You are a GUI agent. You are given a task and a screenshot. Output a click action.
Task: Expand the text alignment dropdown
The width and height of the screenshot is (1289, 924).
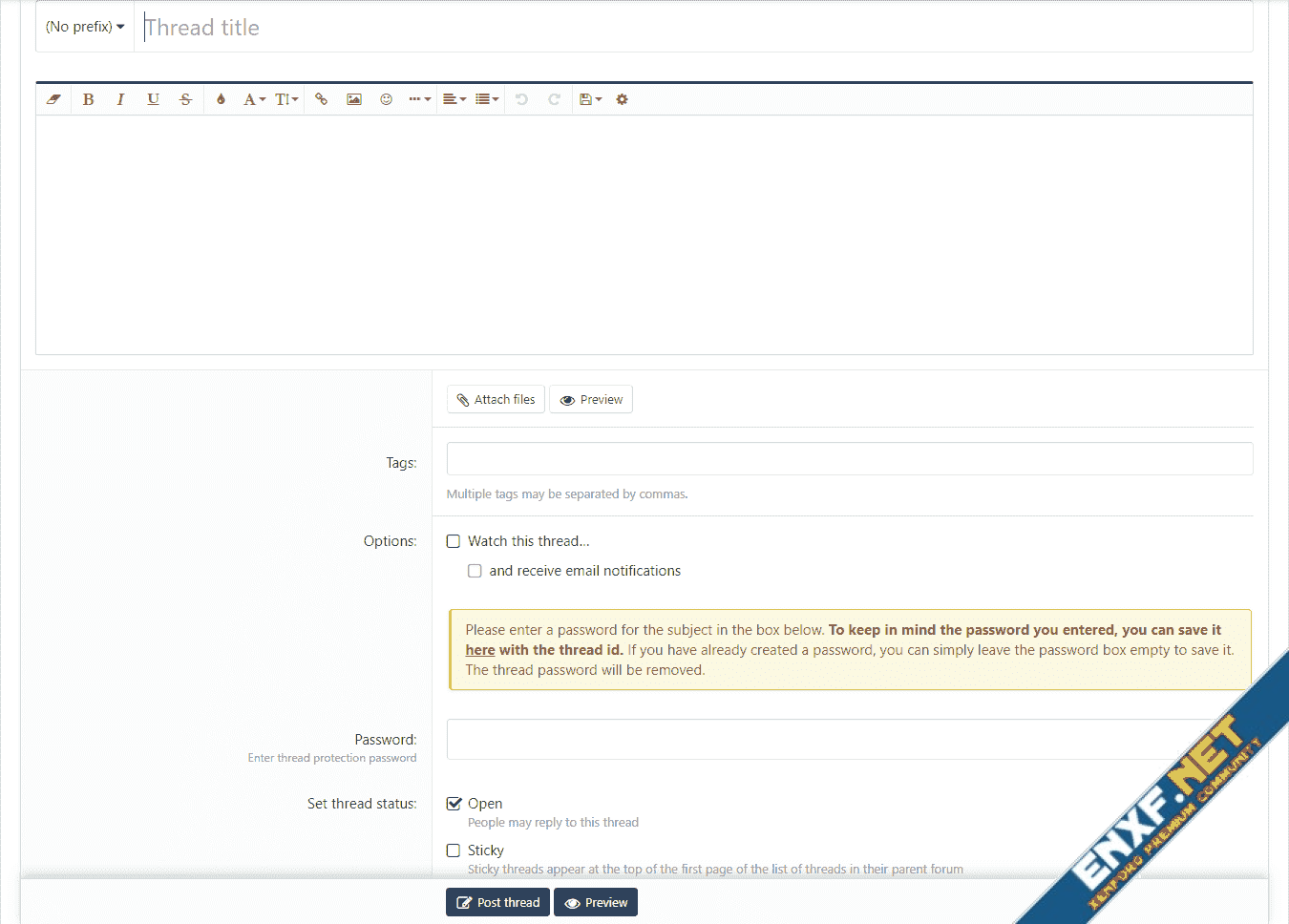pyautogui.click(x=454, y=99)
